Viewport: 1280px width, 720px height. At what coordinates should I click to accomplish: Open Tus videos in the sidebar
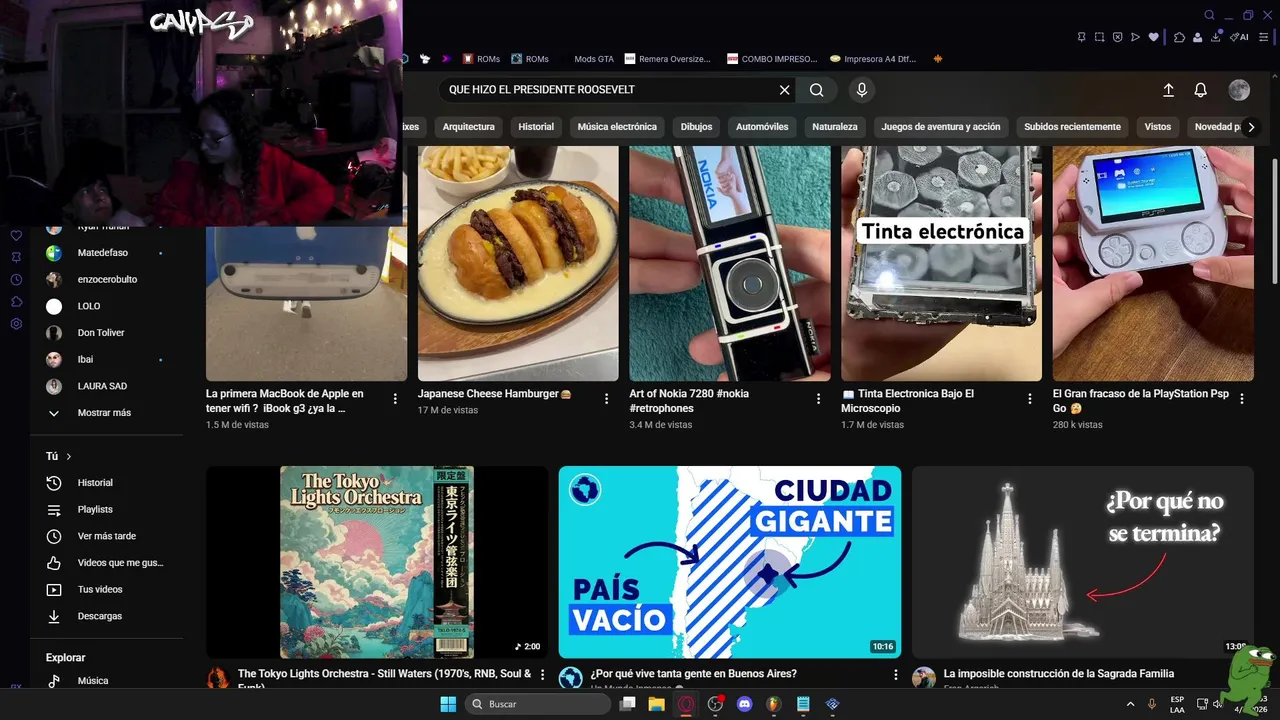click(x=107, y=590)
